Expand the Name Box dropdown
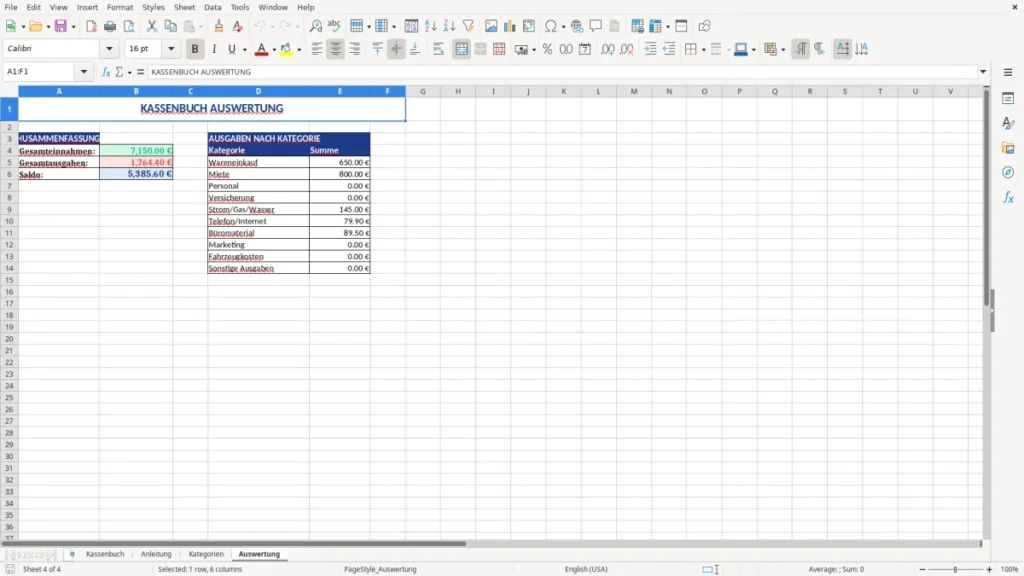The width and height of the screenshot is (1024, 576). [x=84, y=71]
